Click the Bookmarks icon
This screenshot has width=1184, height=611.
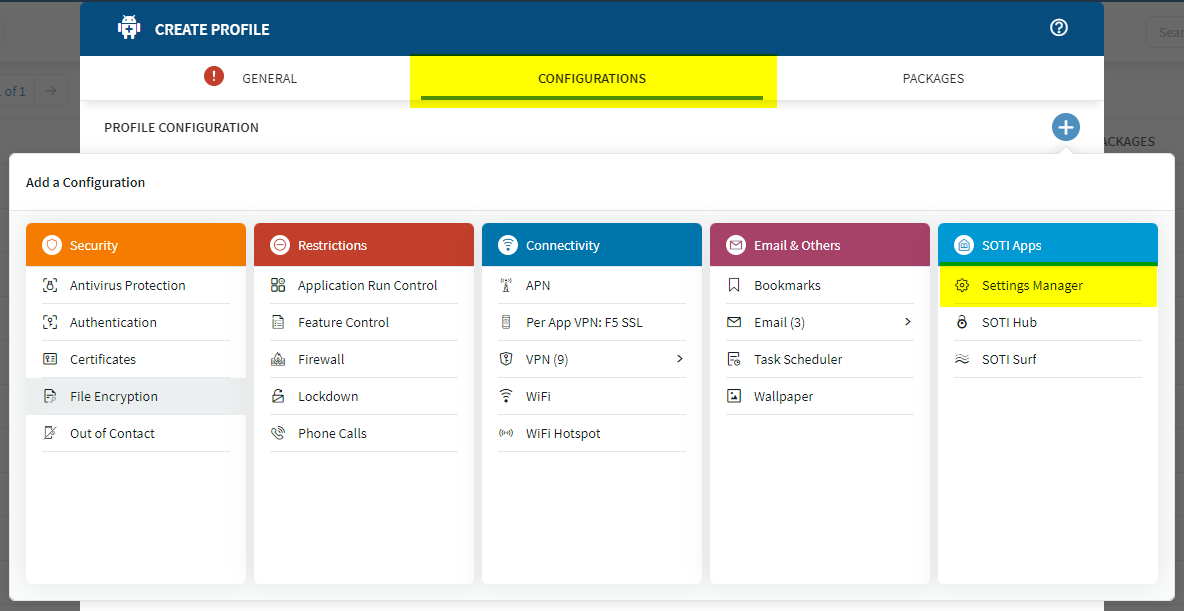[734, 286]
